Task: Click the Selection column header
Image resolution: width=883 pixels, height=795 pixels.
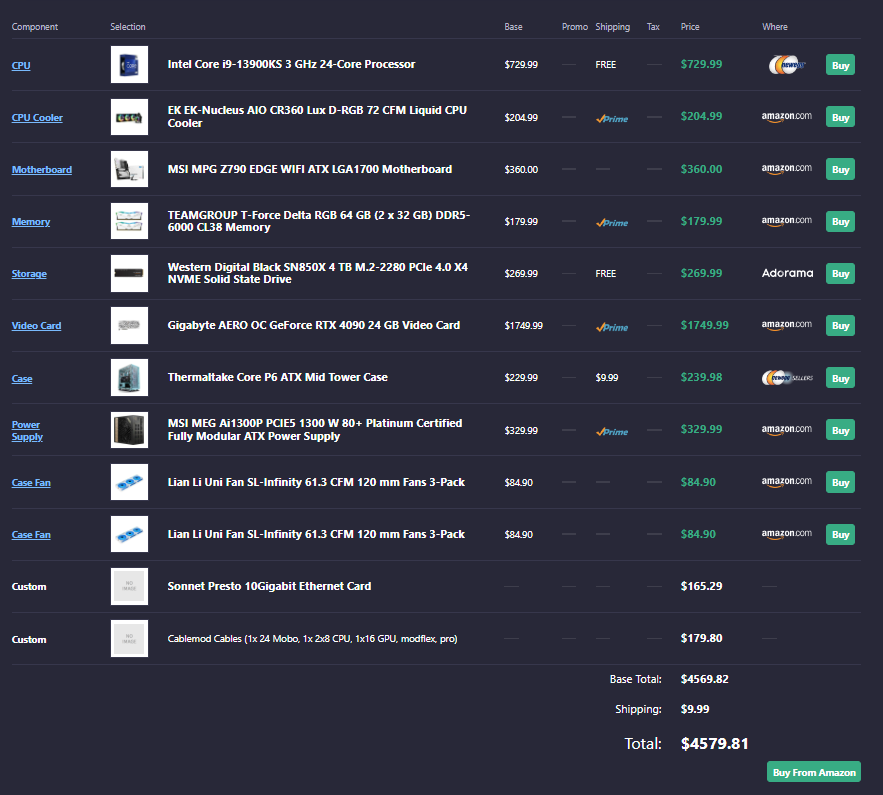Action: [x=128, y=27]
